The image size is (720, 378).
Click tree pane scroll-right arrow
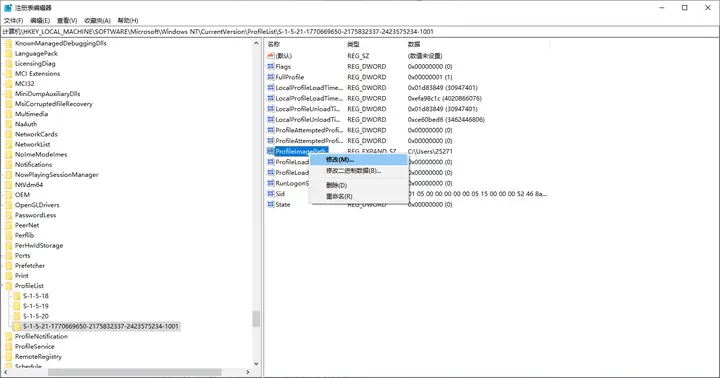point(248,372)
